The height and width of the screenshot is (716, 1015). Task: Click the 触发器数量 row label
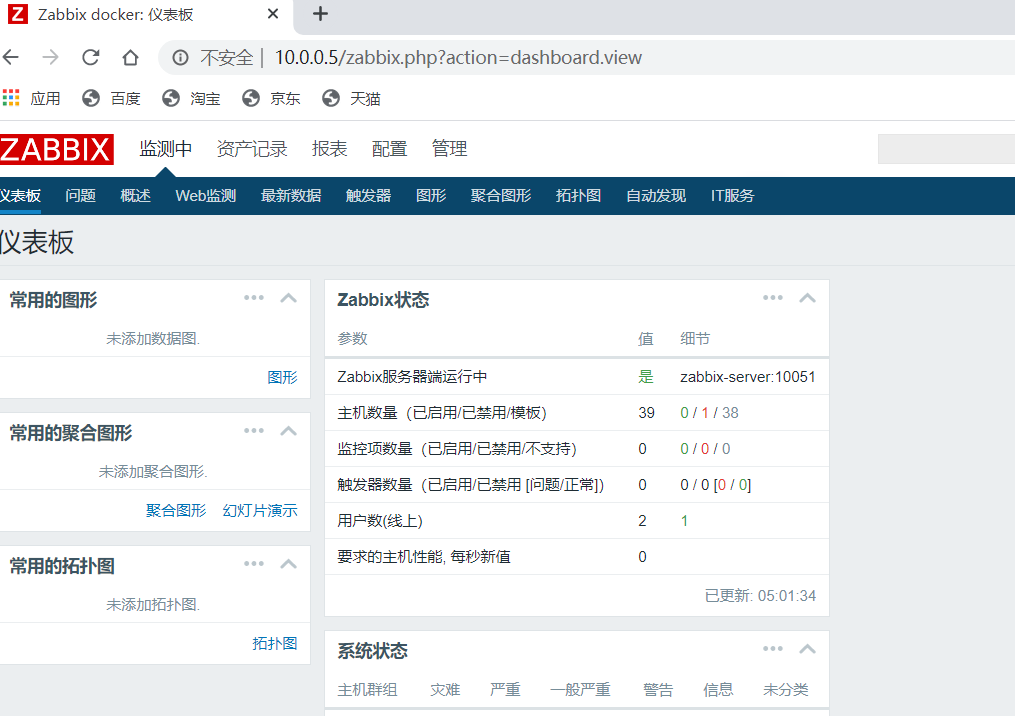pyautogui.click(x=471, y=485)
